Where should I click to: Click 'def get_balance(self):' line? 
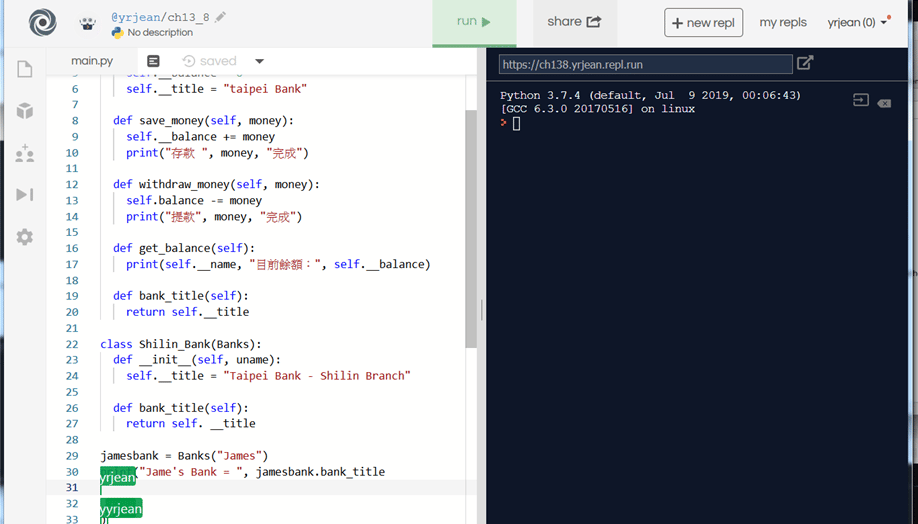(184, 248)
